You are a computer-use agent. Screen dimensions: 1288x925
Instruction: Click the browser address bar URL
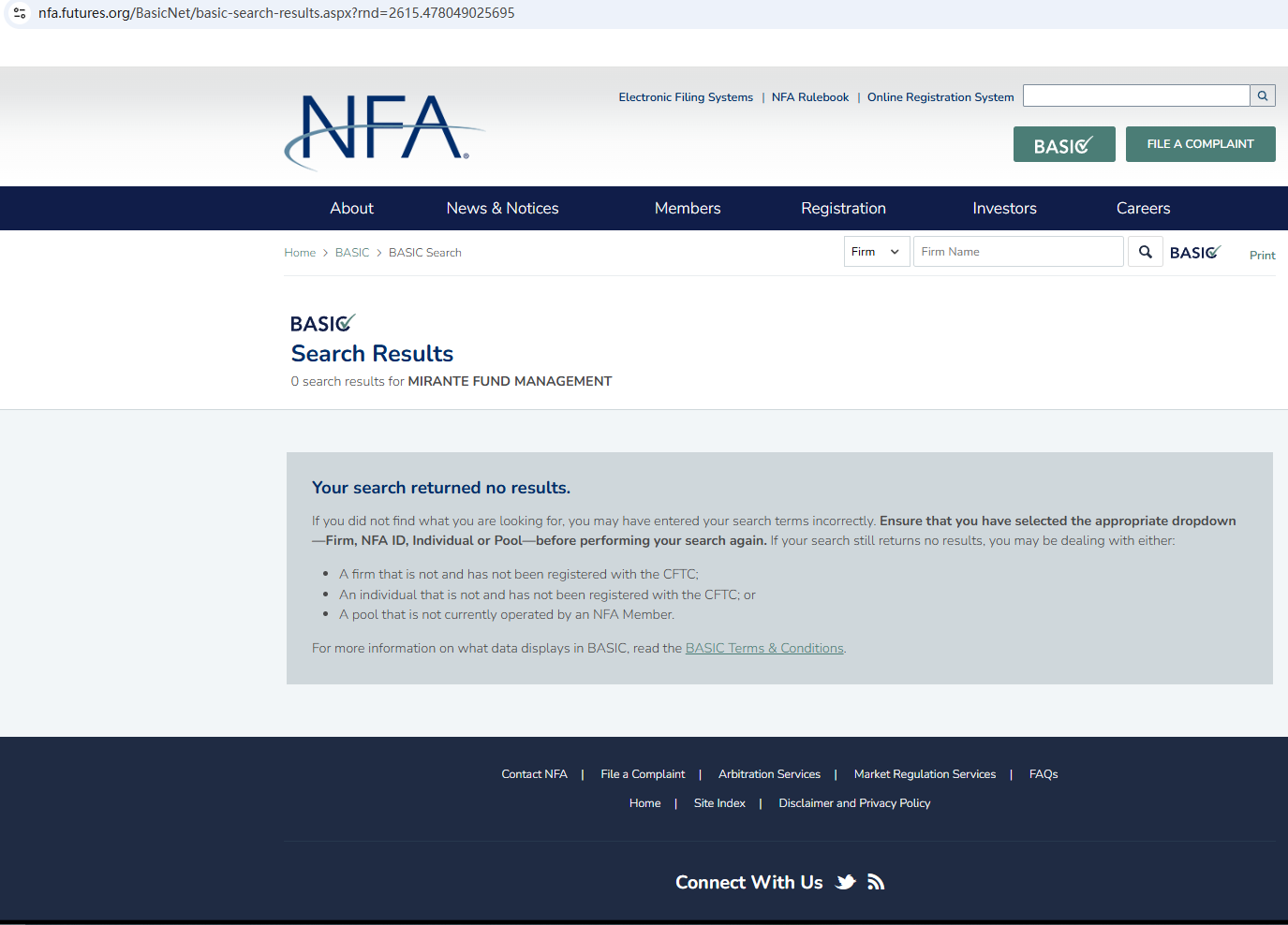[x=276, y=13]
